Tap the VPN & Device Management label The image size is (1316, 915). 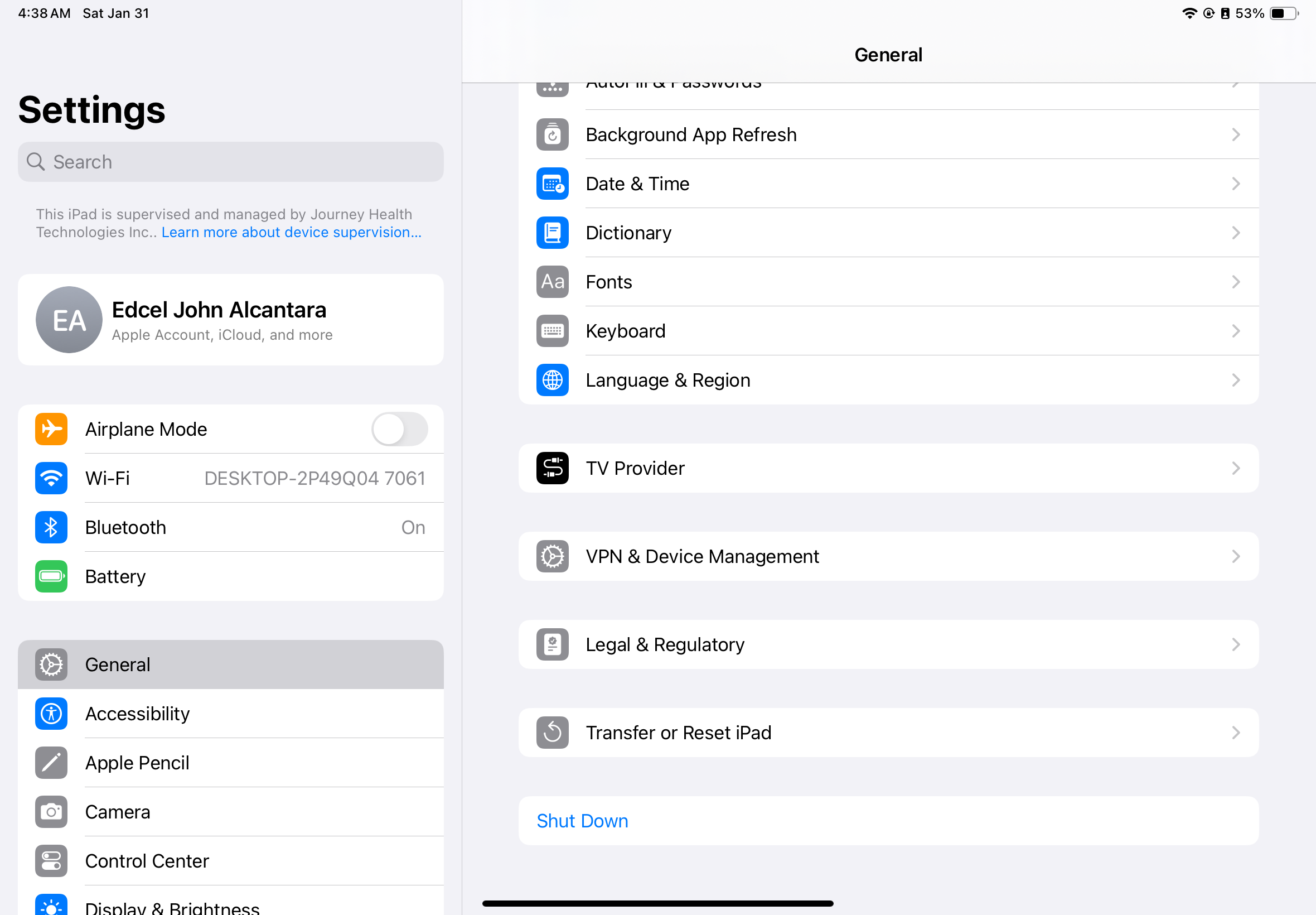click(703, 557)
